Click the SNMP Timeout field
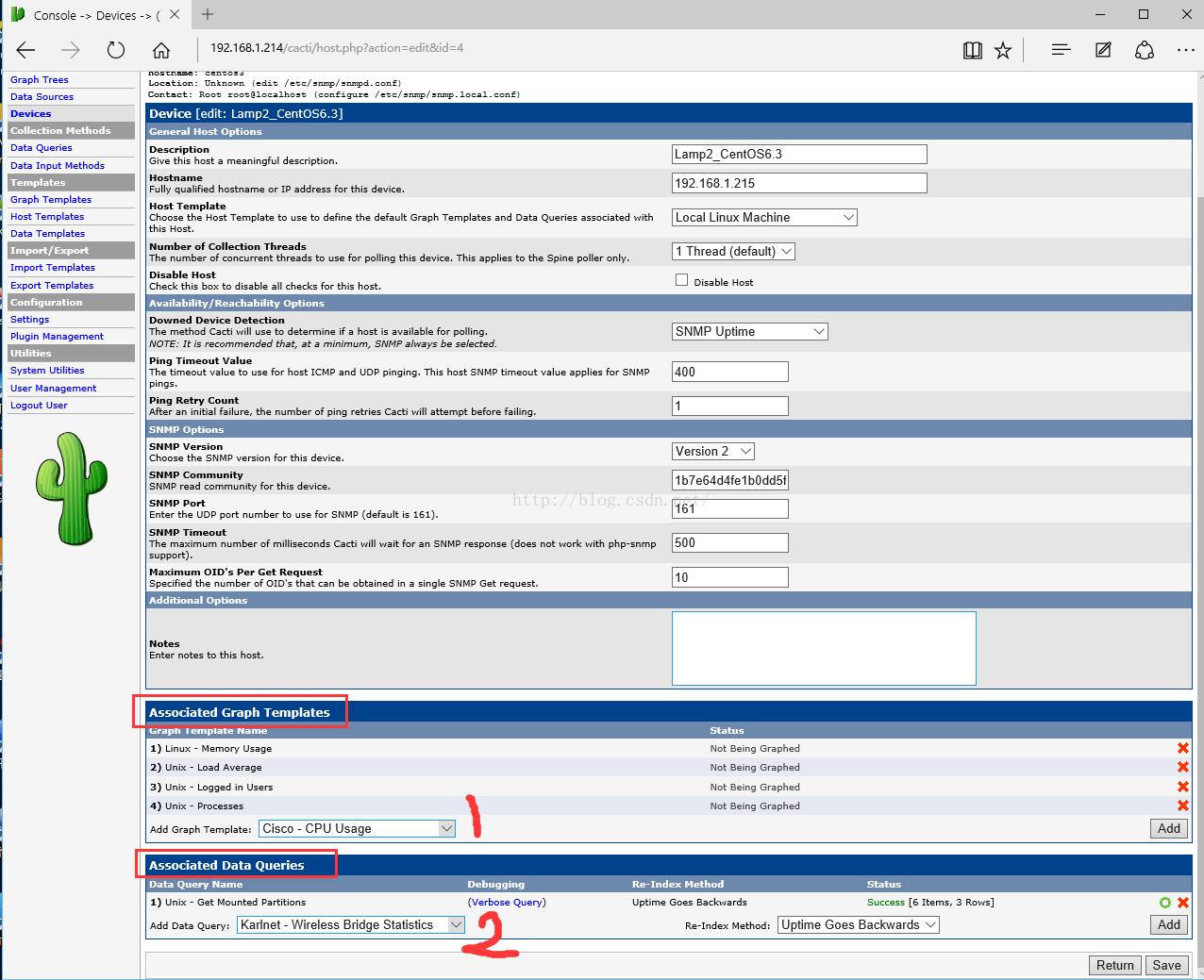The width and height of the screenshot is (1204, 980). pyautogui.click(x=730, y=542)
